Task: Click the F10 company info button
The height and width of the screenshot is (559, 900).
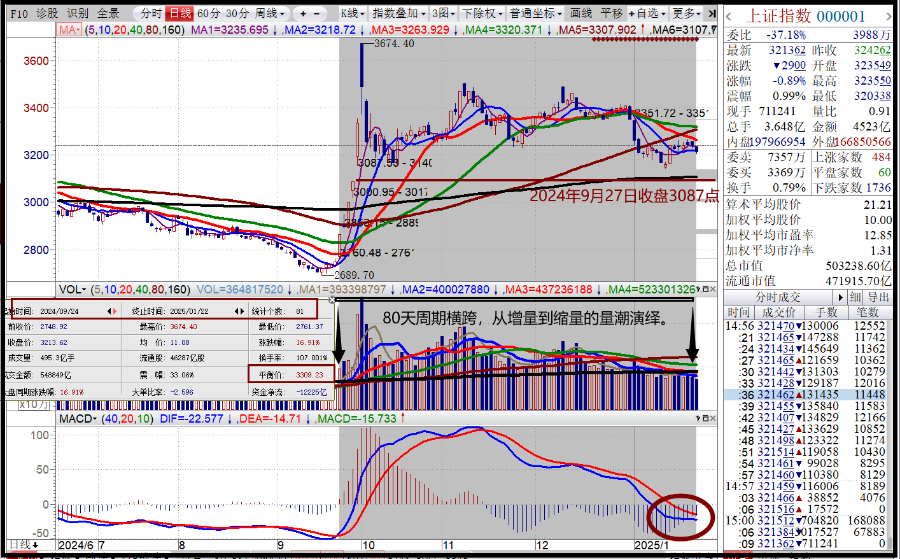Action: pyautogui.click(x=14, y=13)
